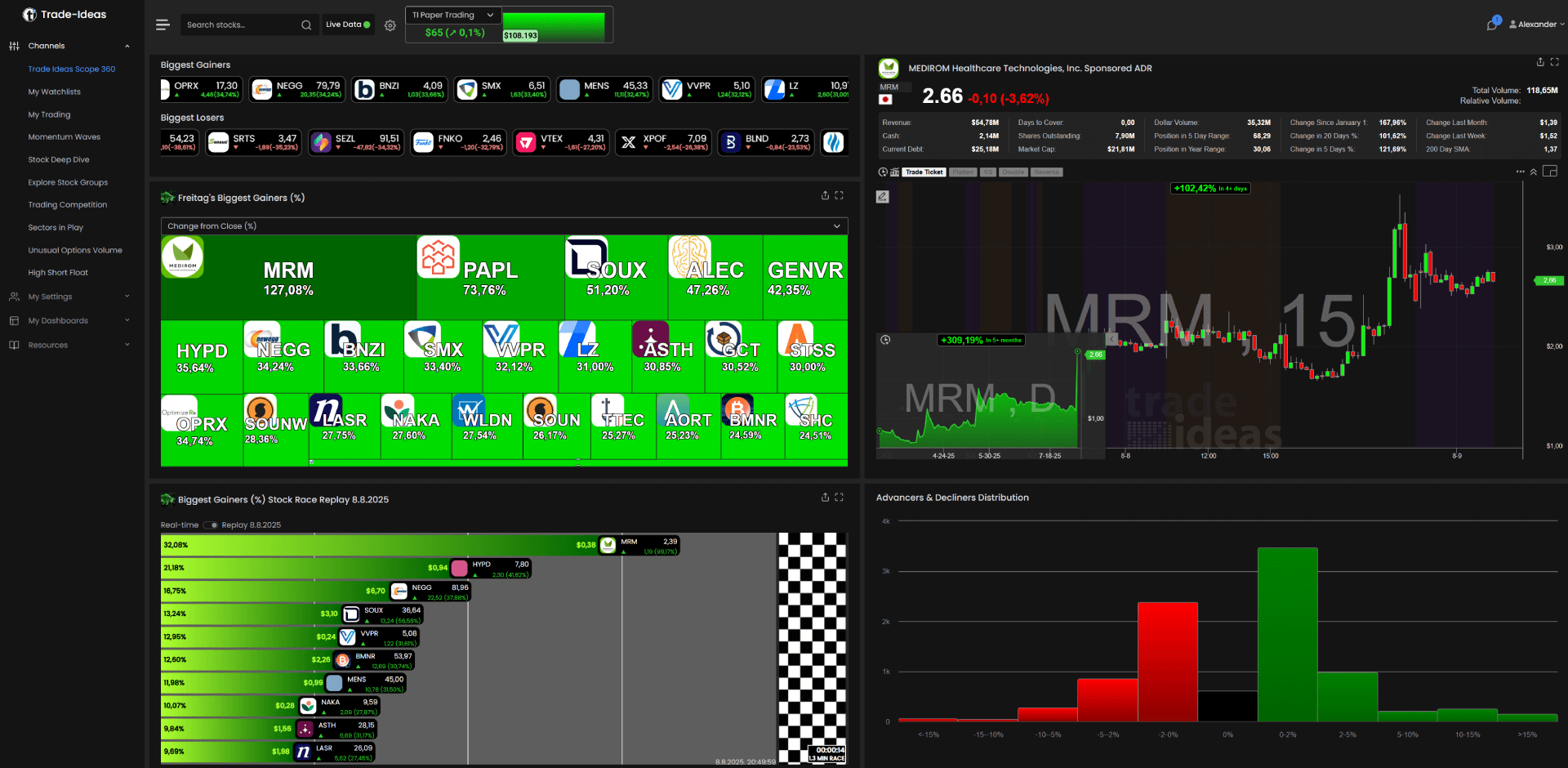Open the Alexander user account menu
This screenshot has height=768, width=1568.
pyautogui.click(x=1537, y=25)
